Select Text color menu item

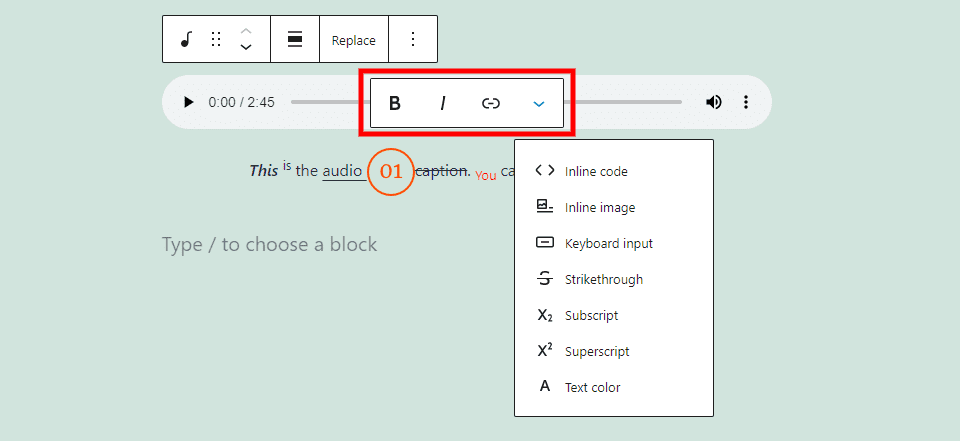(x=592, y=388)
